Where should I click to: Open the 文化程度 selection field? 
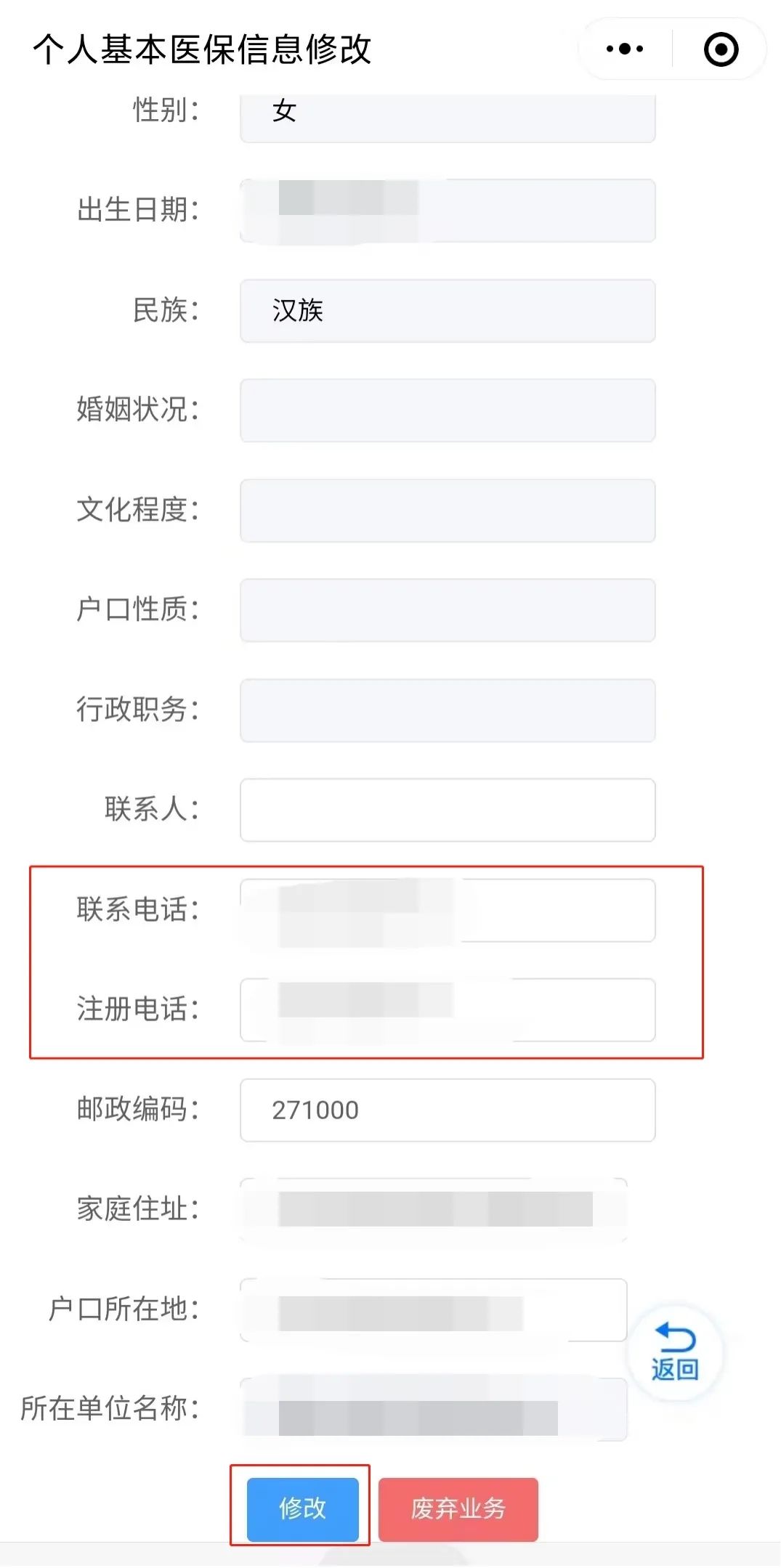tap(448, 511)
